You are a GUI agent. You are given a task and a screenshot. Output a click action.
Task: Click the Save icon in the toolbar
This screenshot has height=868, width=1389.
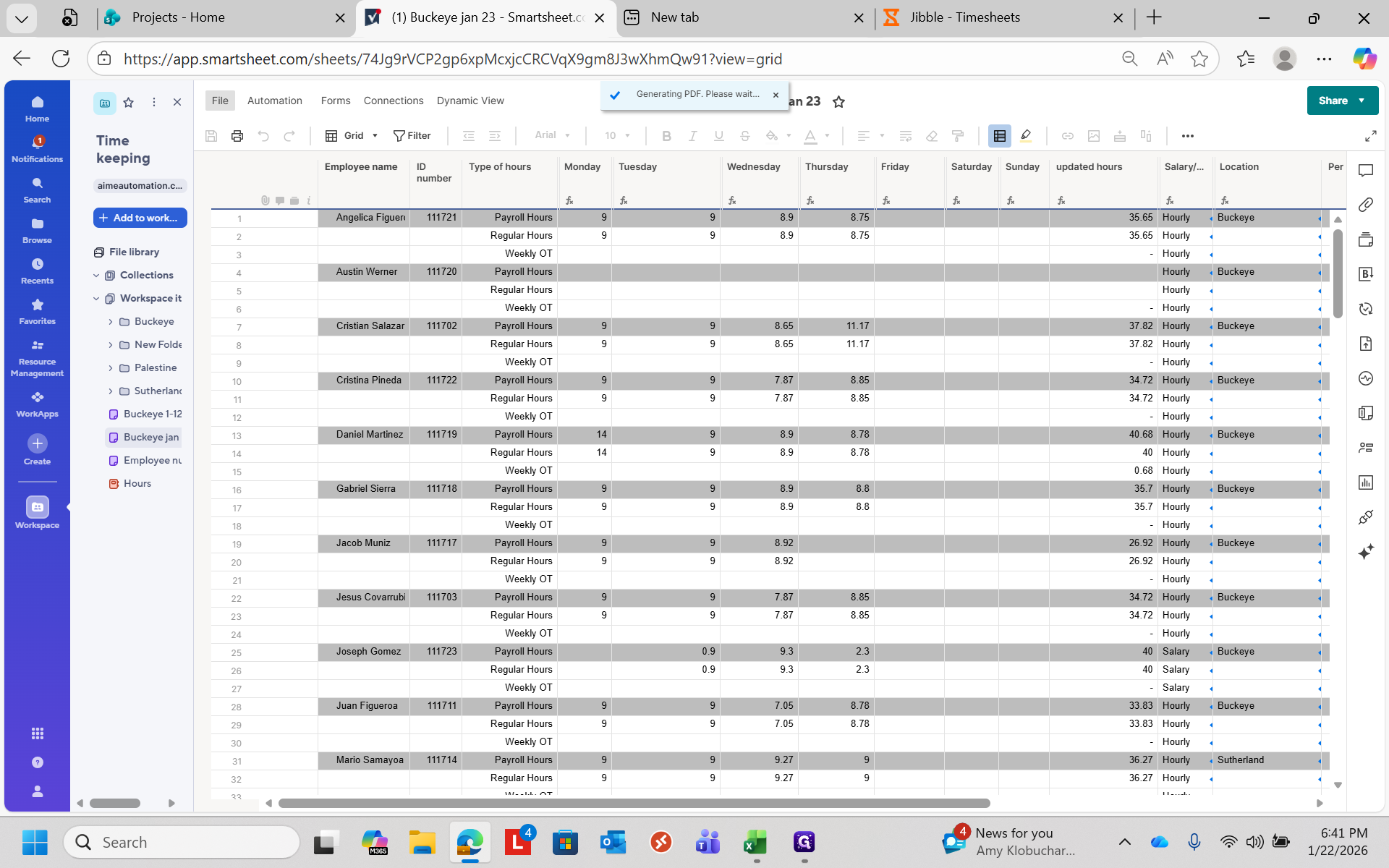click(x=211, y=136)
